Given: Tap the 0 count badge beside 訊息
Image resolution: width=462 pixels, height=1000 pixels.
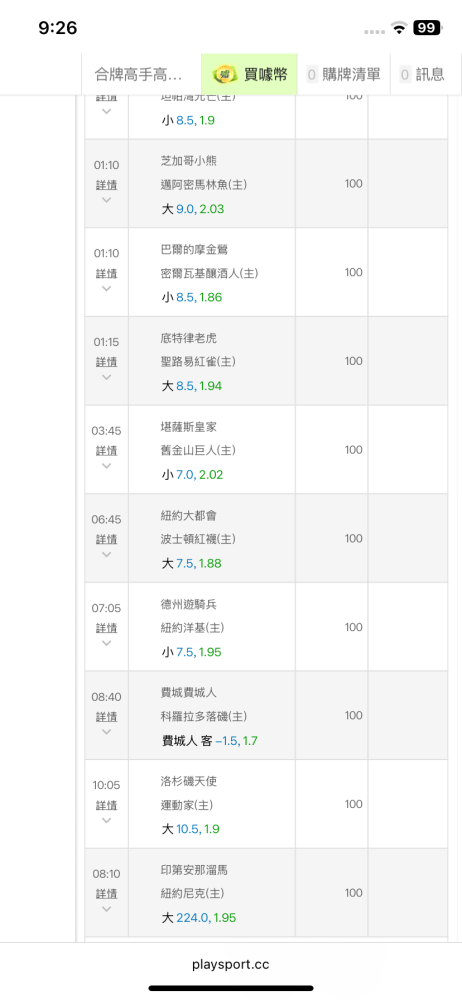Looking at the screenshot, I should point(405,75).
